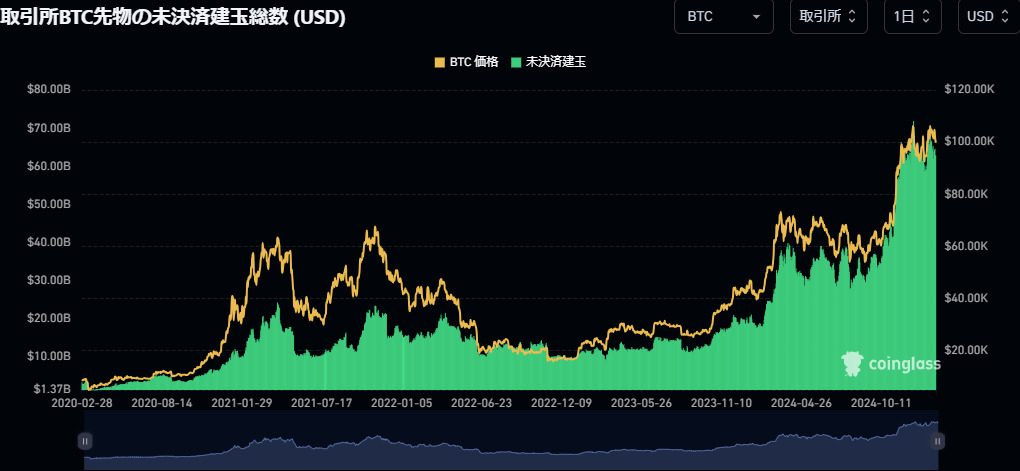This screenshot has width=1020, height=471.
Task: Click the 2020-08-14 date label
Action: pyautogui.click(x=161, y=403)
